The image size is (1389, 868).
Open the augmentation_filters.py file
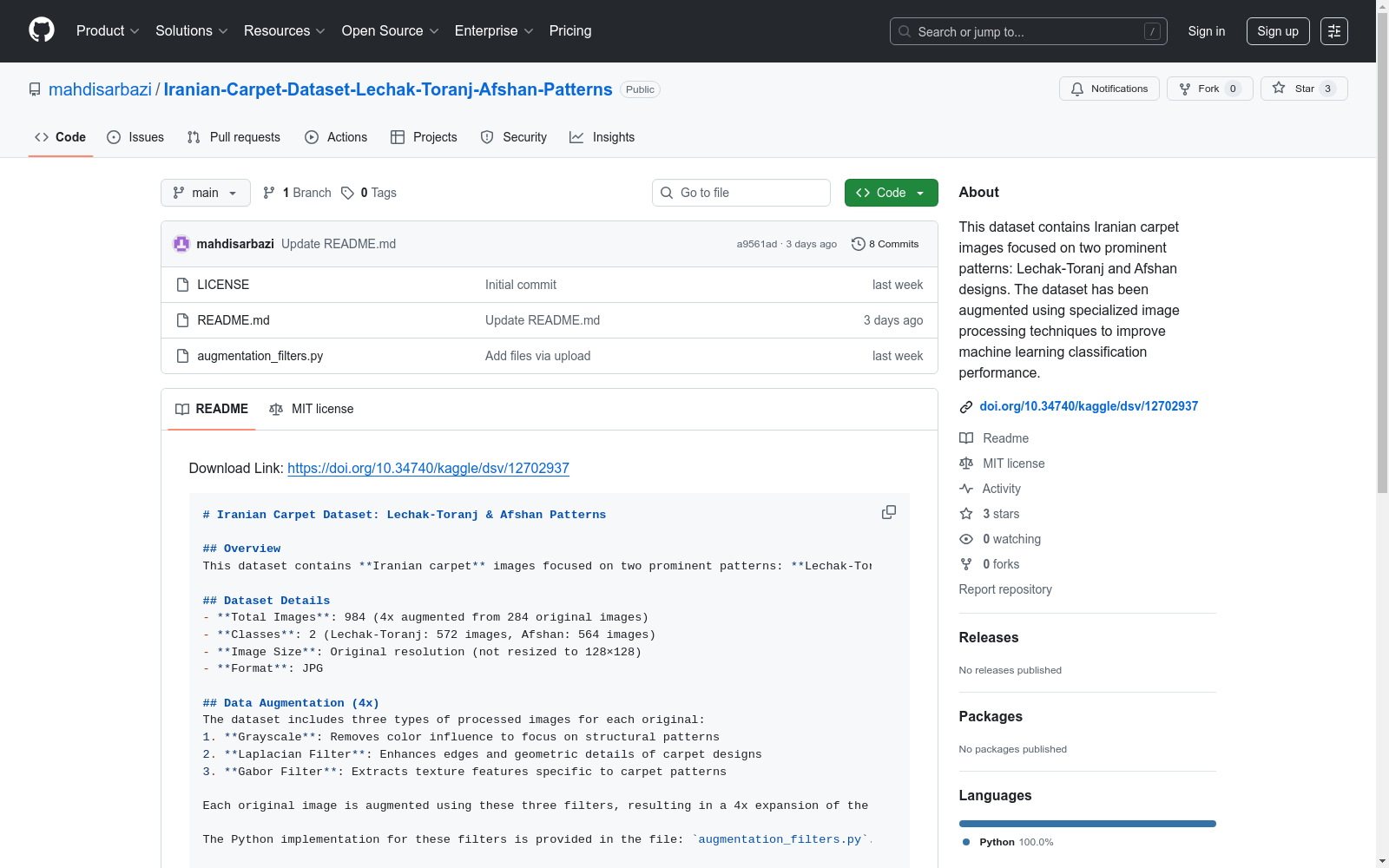(x=260, y=356)
